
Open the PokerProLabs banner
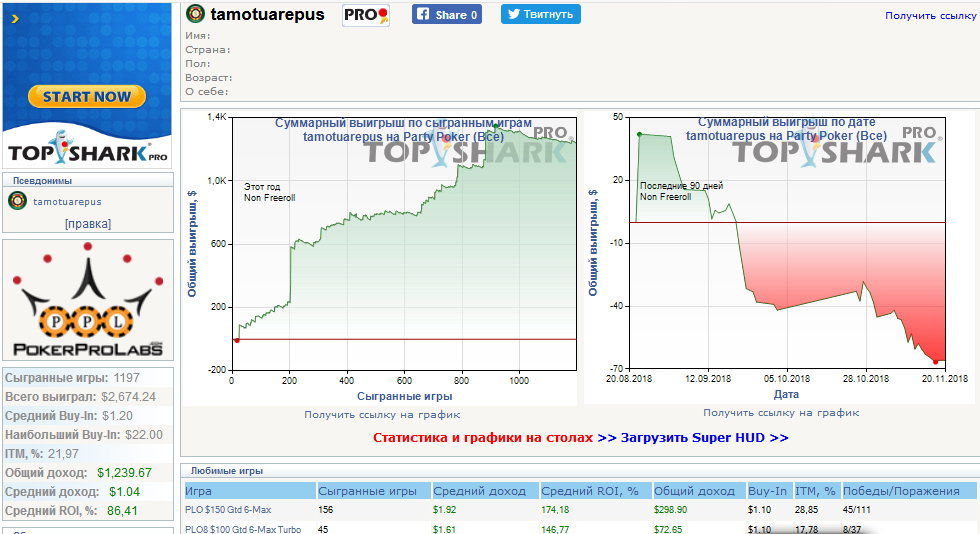(88, 300)
